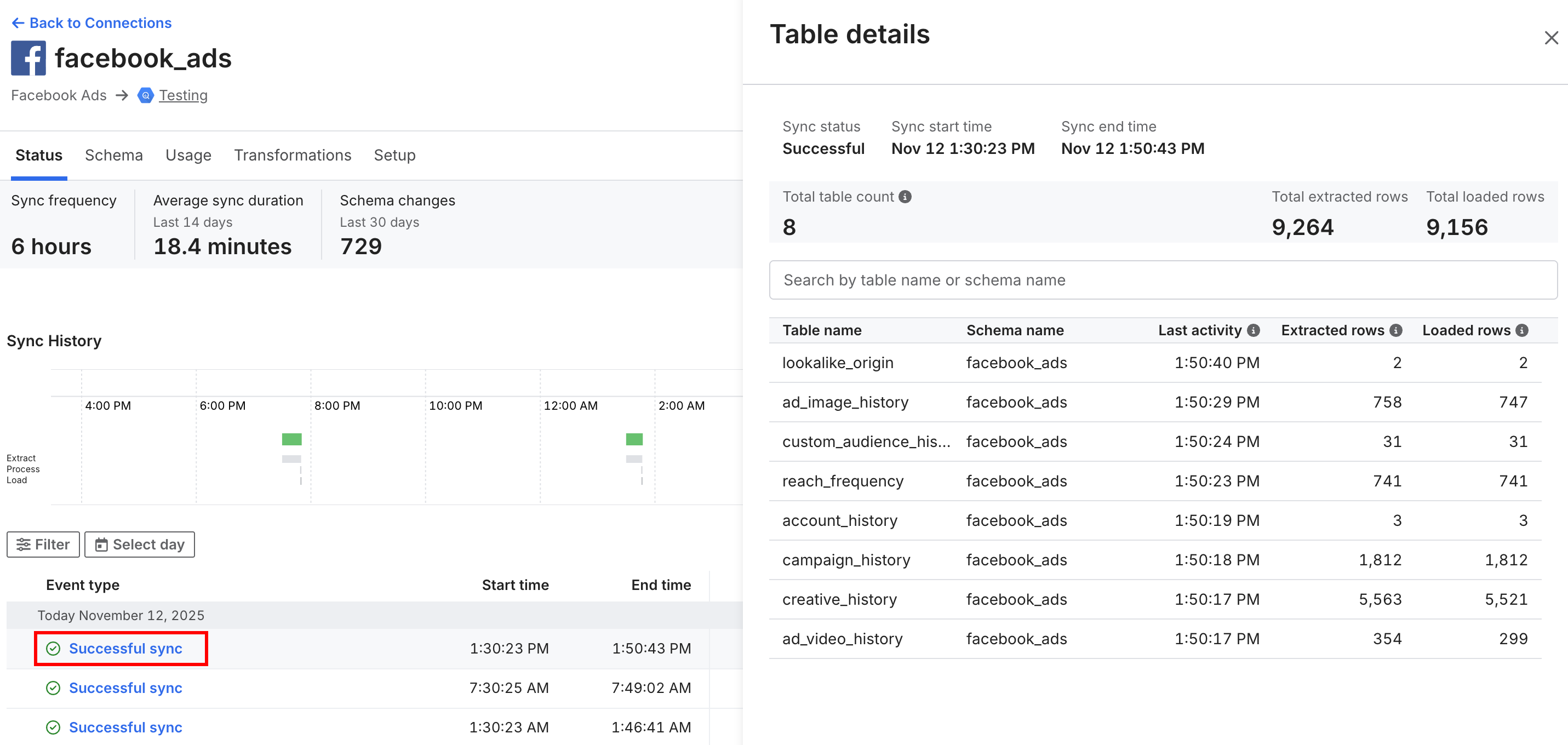Click the info icon beside Last activity column
1568x745 pixels.
[x=1254, y=330]
